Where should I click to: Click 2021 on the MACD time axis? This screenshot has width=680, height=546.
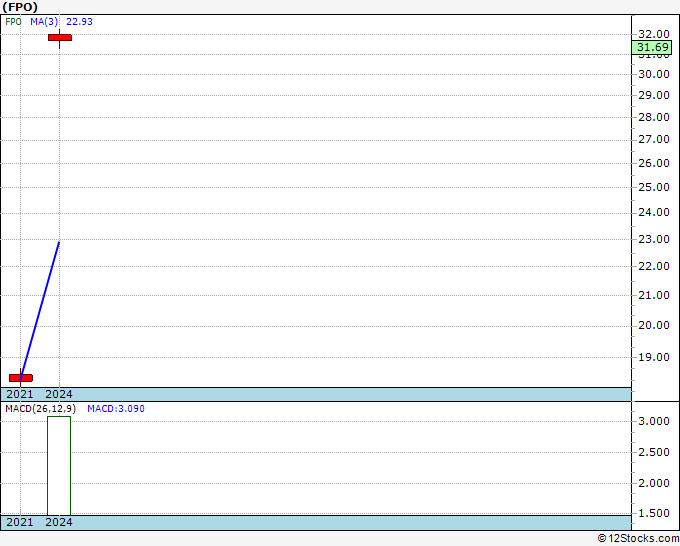pos(20,522)
